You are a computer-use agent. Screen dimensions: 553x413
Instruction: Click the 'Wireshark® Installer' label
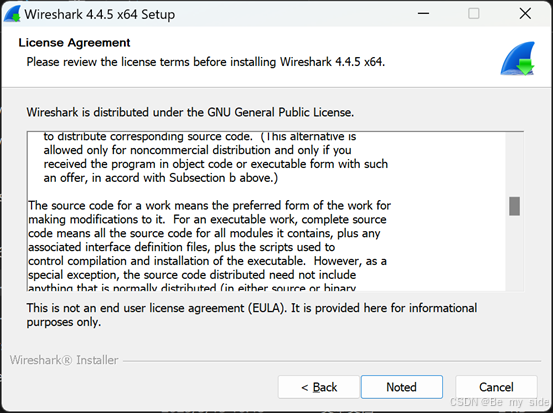click(x=64, y=360)
